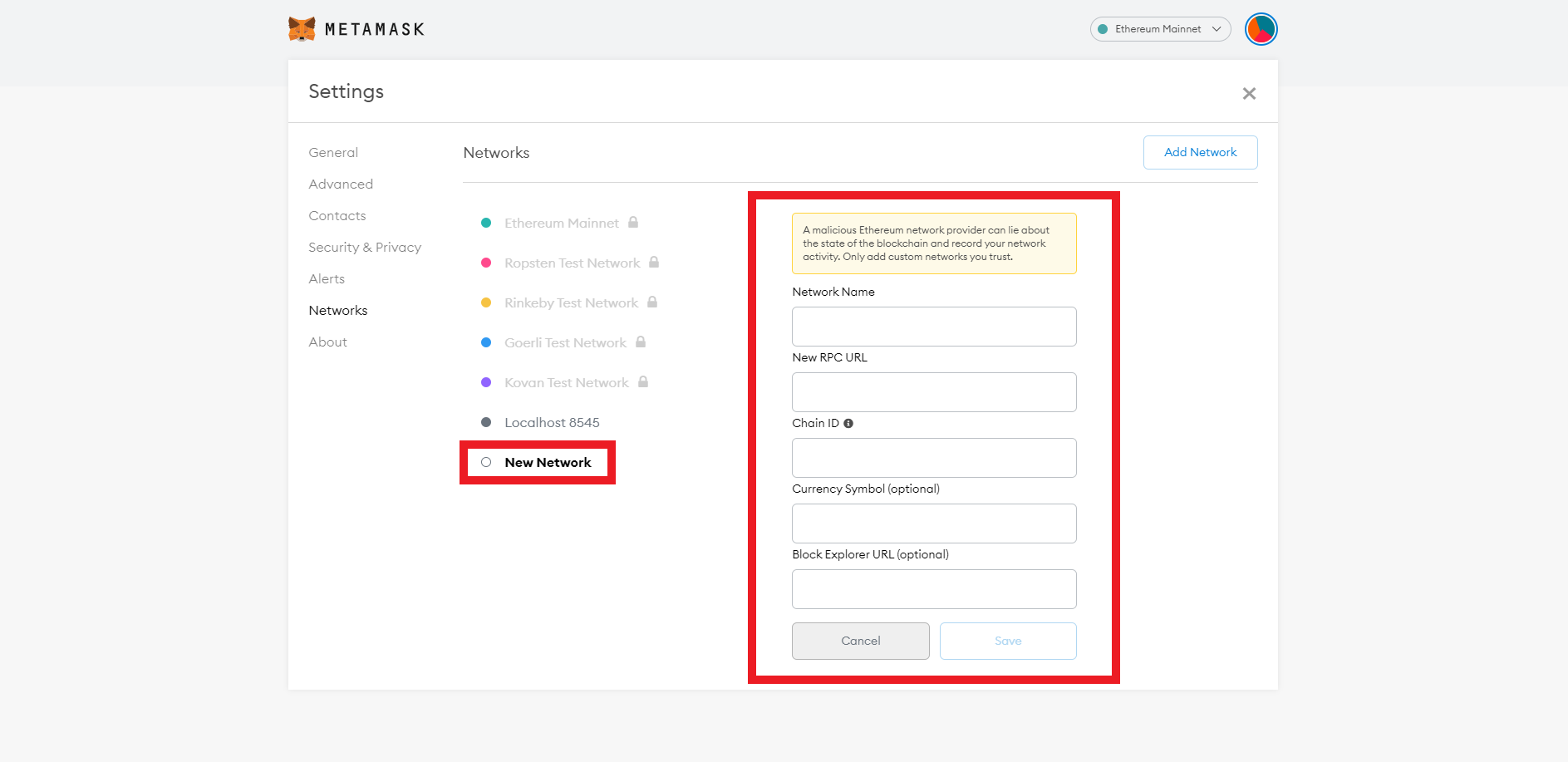The width and height of the screenshot is (1568, 762).
Task: Click the MetaMask fox logo
Action: 302,29
